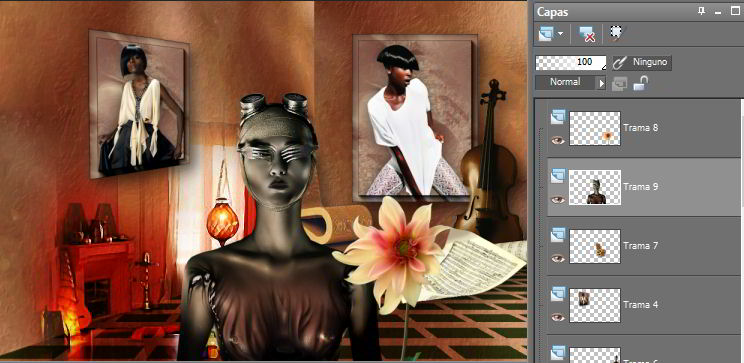
Task: Select the Trama 8 flower thumbnail
Action: pyautogui.click(x=595, y=128)
